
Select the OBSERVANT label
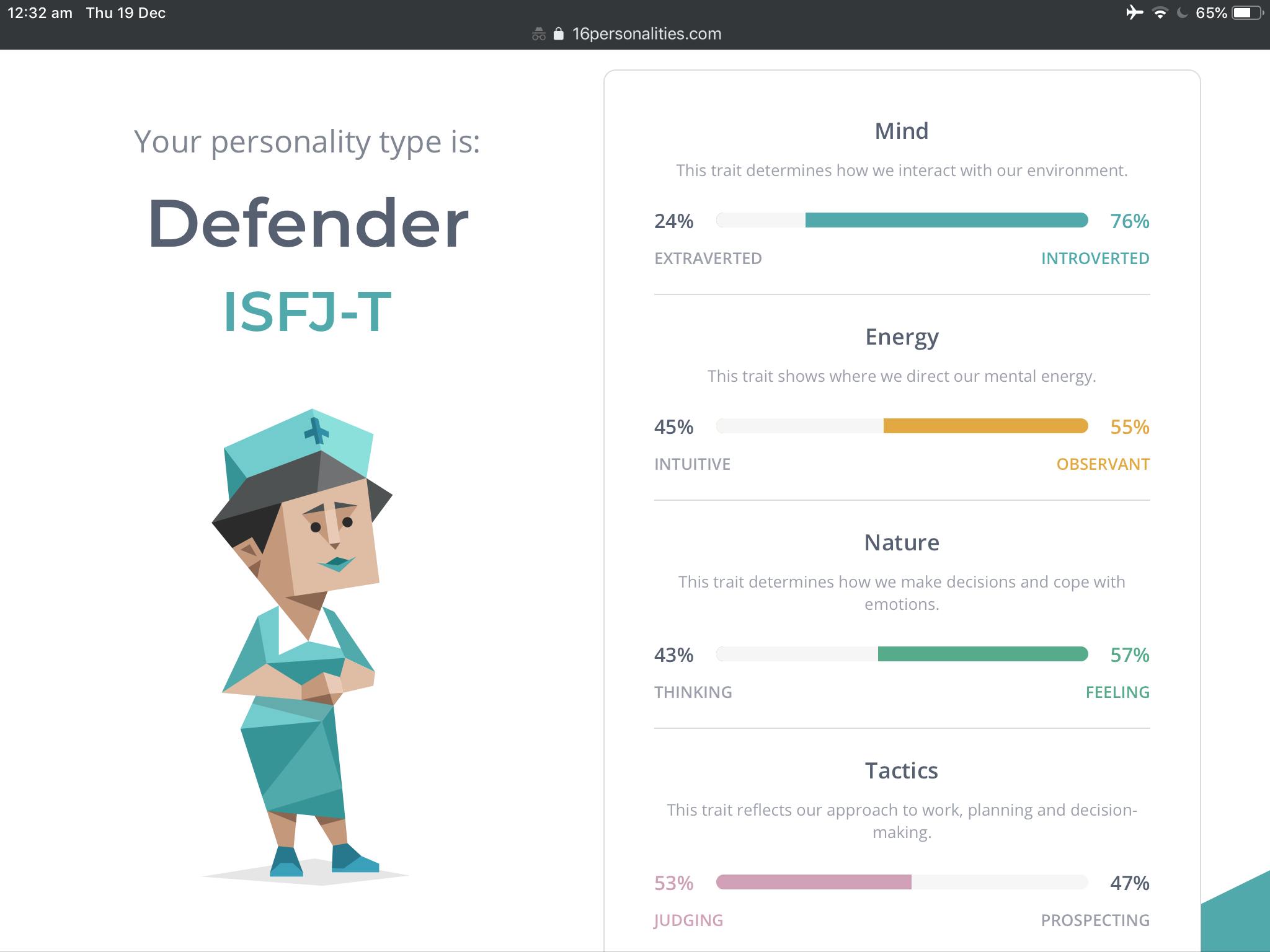click(1103, 464)
